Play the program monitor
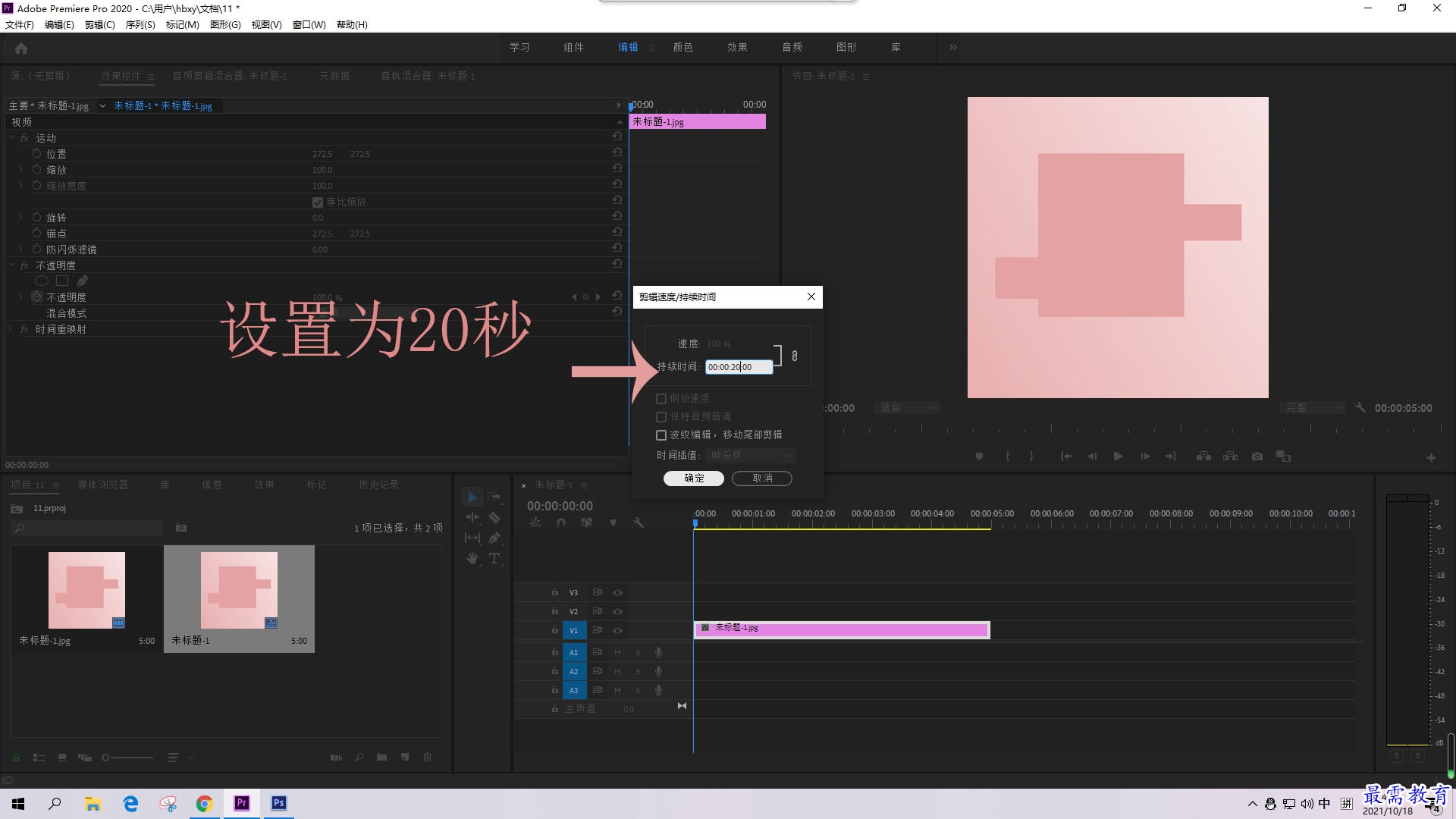This screenshot has width=1456, height=819. point(1118,457)
